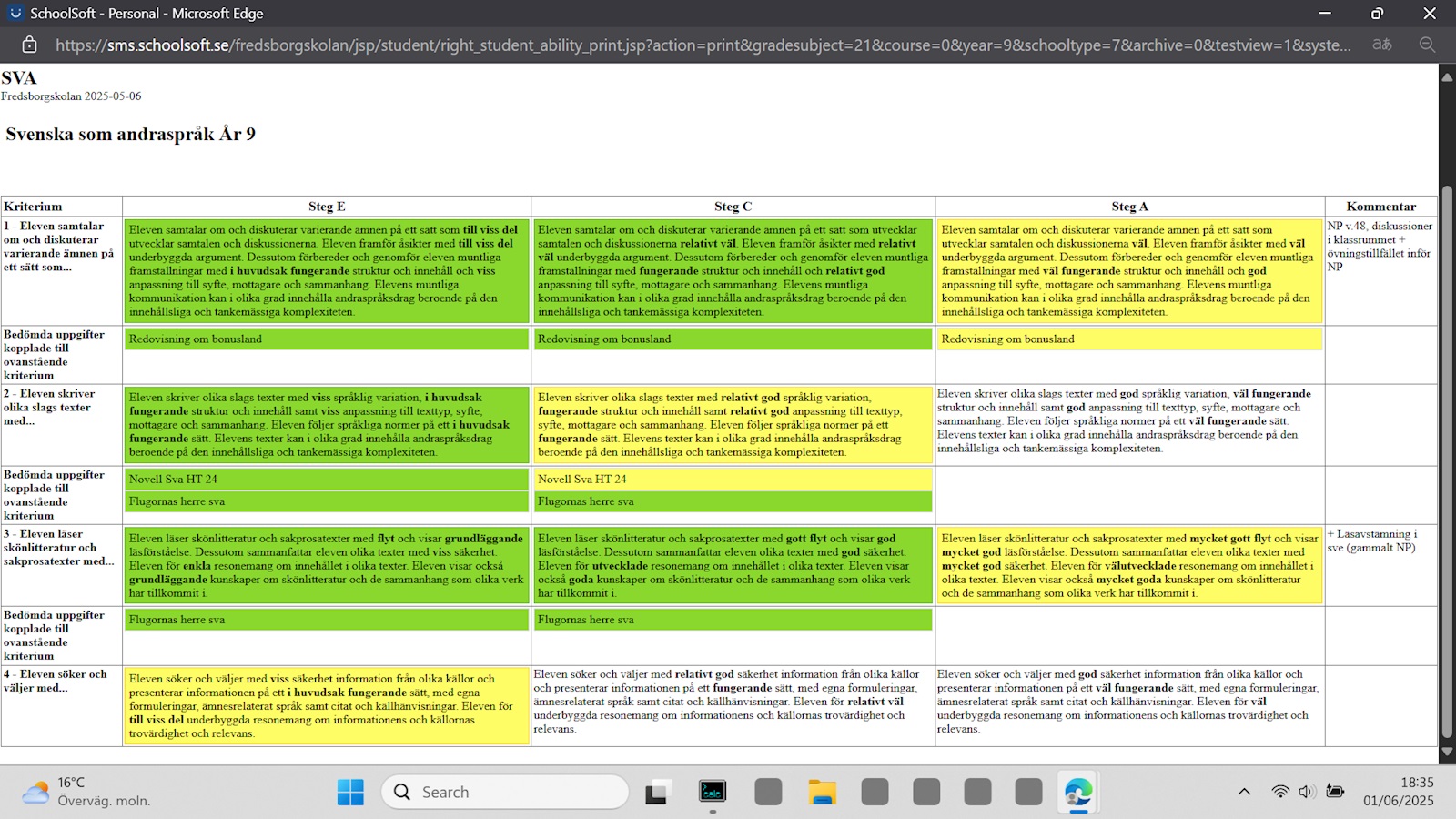Click the URL in the address bar
This screenshot has width=1456, height=819.
point(701,45)
